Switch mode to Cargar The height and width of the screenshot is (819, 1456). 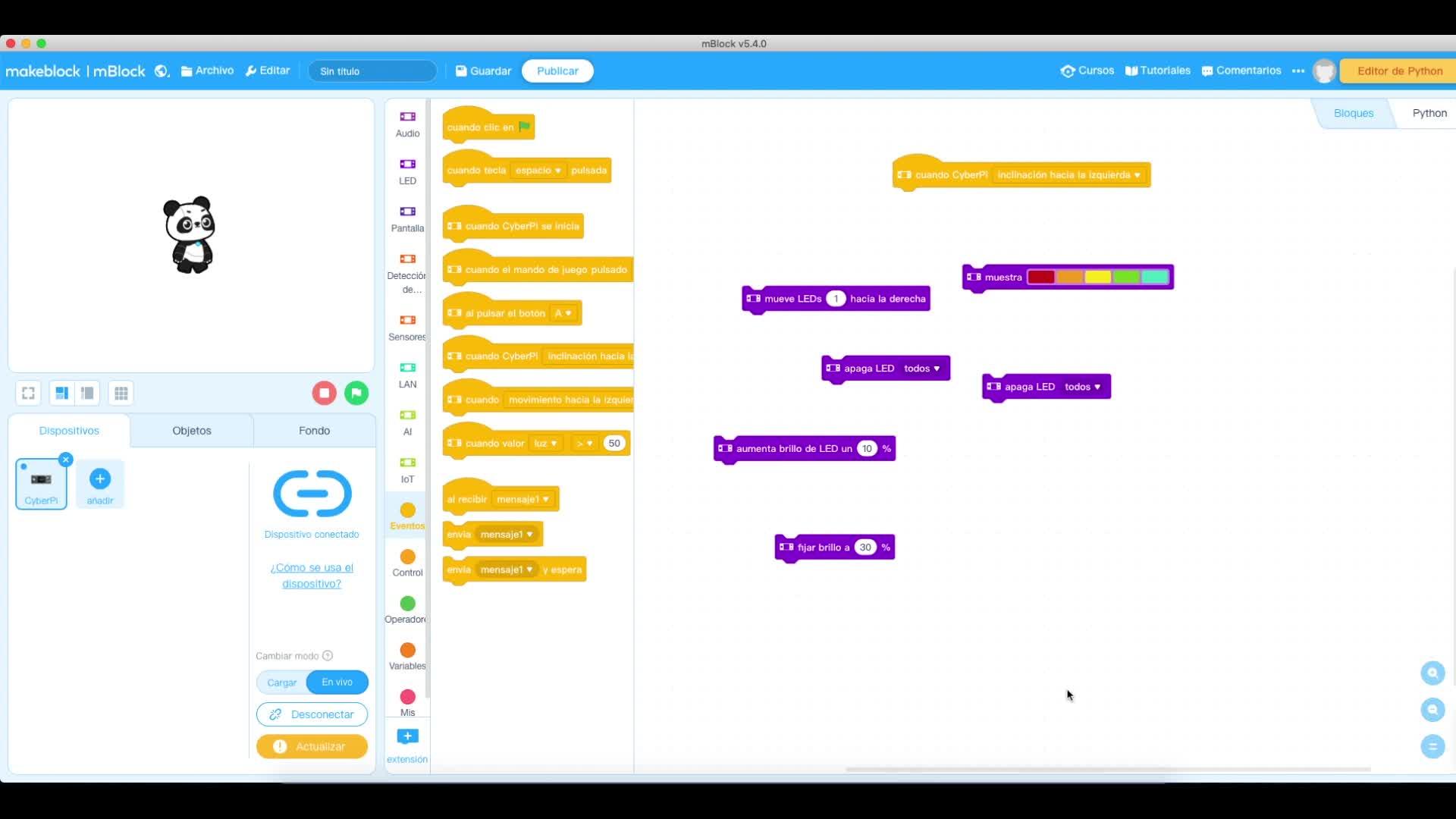pyautogui.click(x=282, y=682)
